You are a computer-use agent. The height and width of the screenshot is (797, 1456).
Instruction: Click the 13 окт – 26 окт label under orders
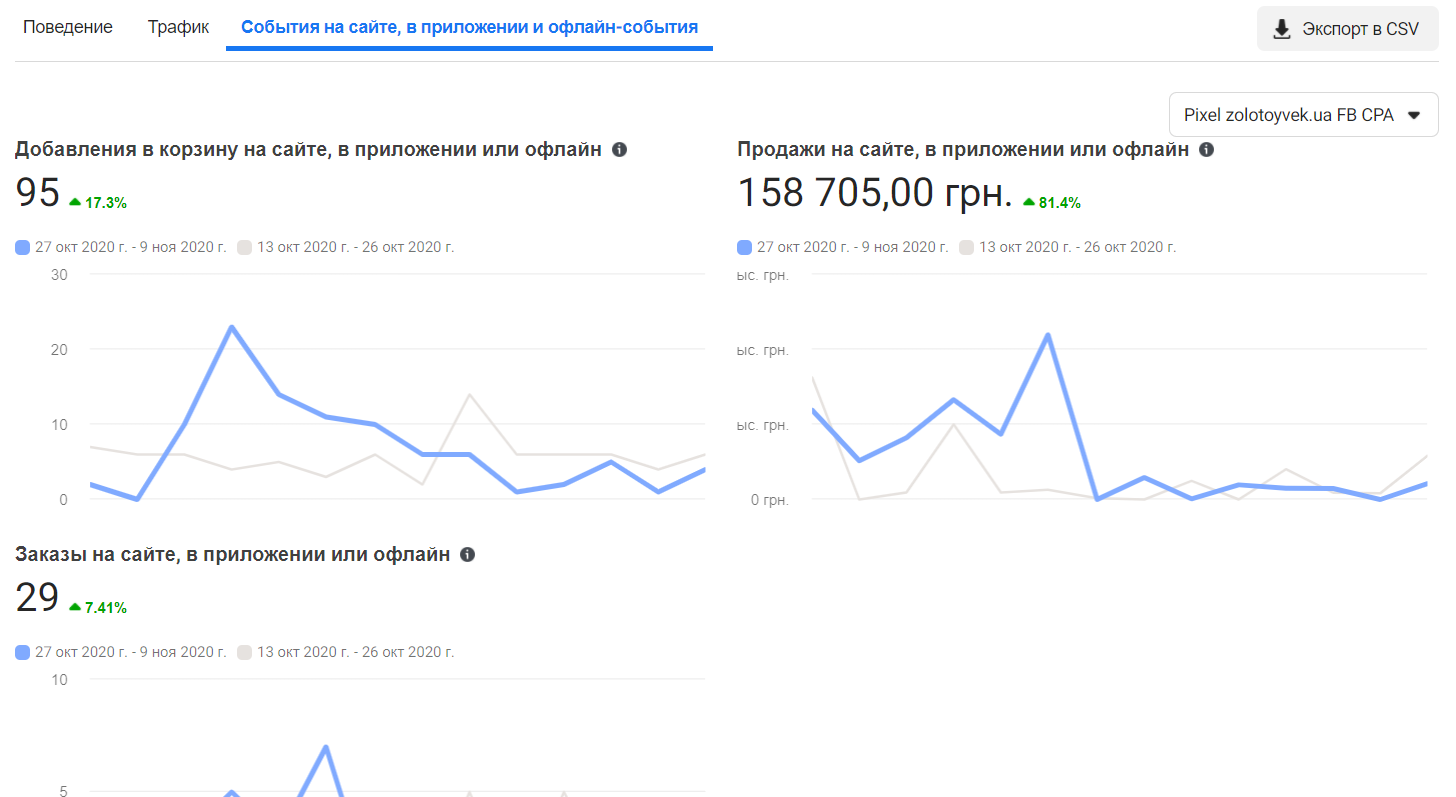[x=355, y=652]
